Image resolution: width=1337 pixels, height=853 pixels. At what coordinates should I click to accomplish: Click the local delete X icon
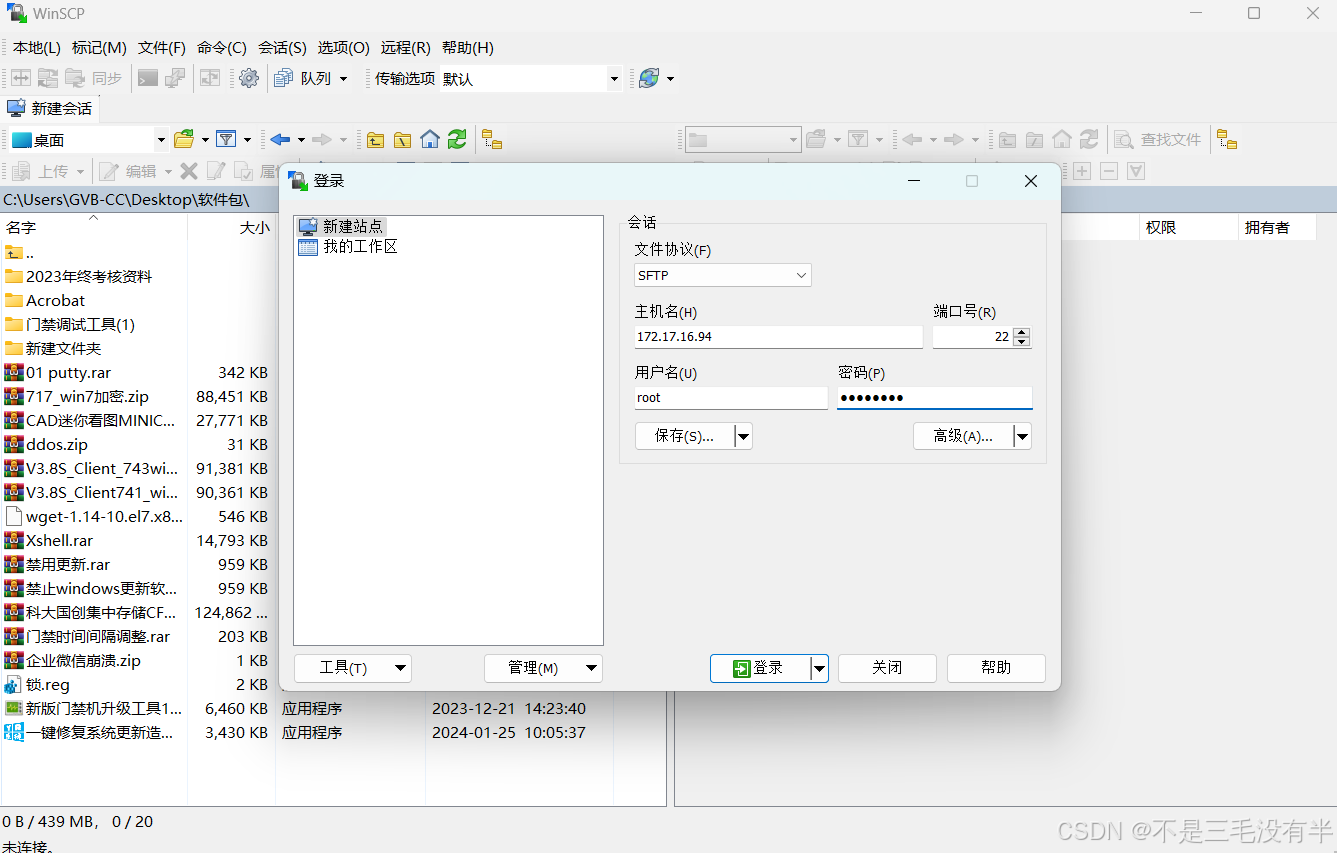coord(188,171)
